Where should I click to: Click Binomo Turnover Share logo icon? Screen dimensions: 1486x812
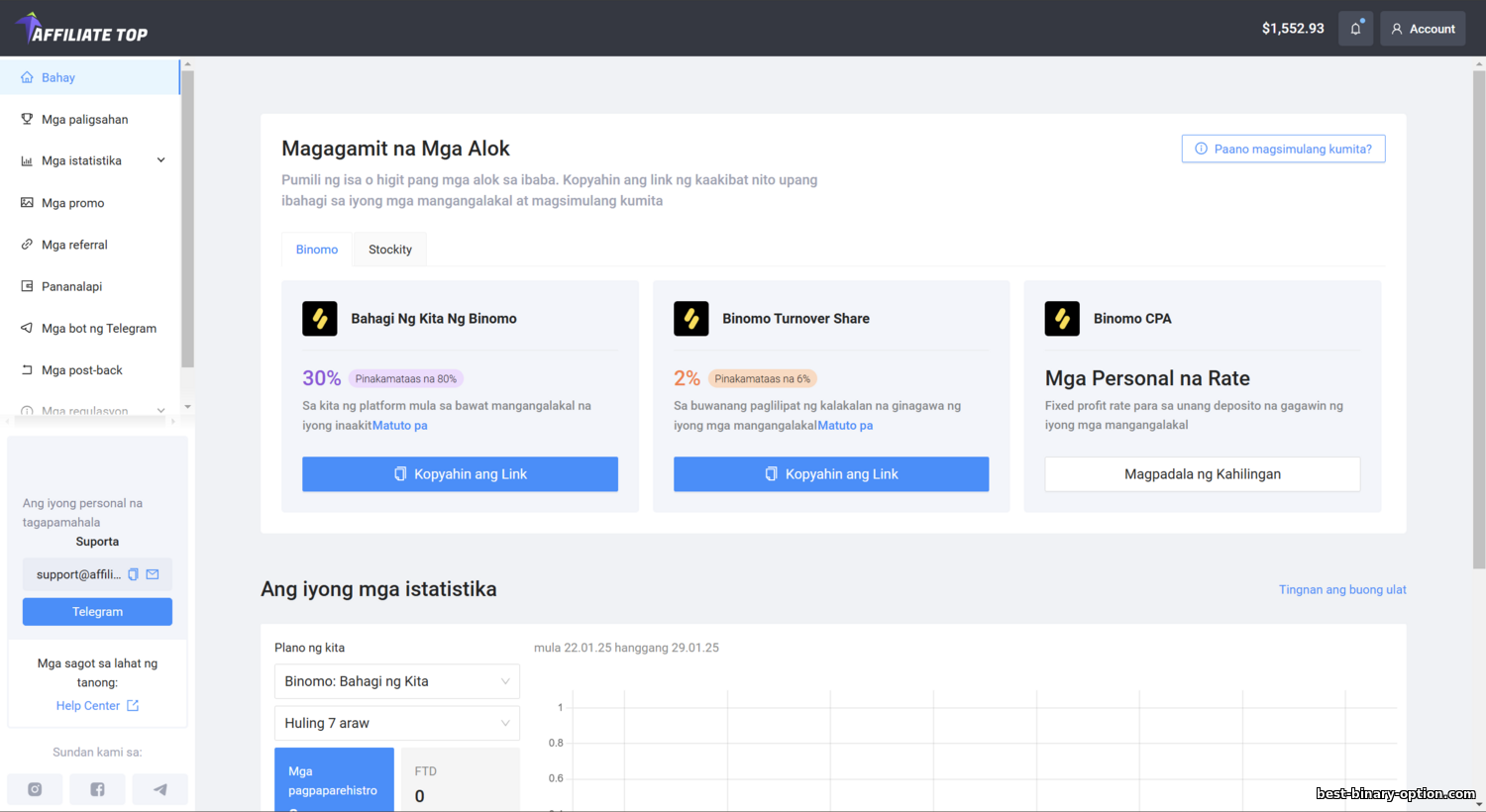(x=691, y=319)
